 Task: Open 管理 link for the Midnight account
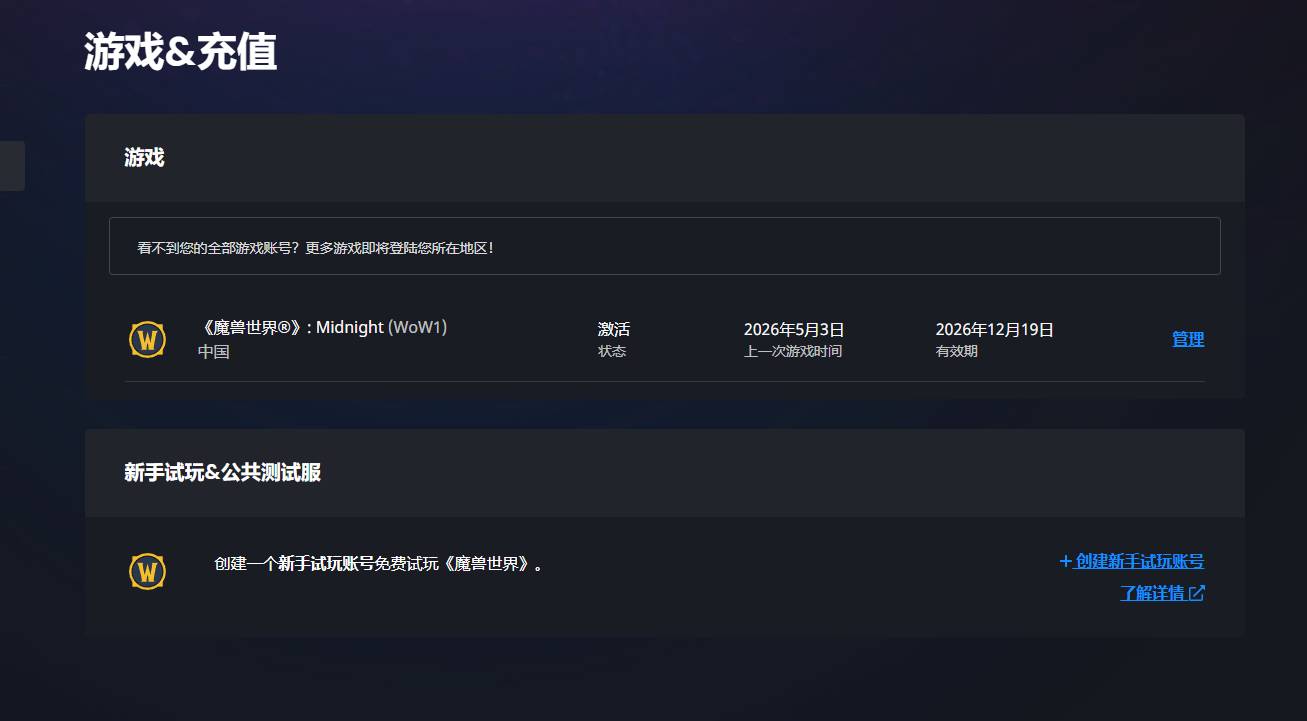(x=1188, y=339)
